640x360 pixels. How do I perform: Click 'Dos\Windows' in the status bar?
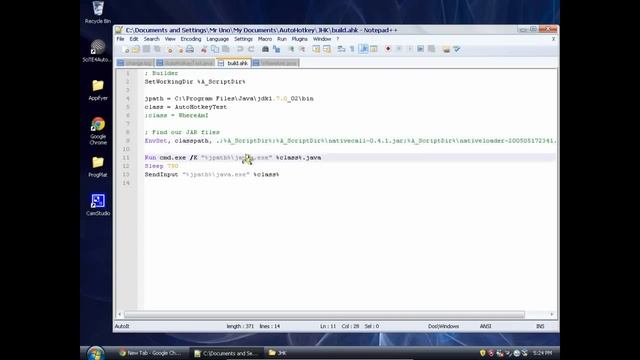click(x=443, y=327)
